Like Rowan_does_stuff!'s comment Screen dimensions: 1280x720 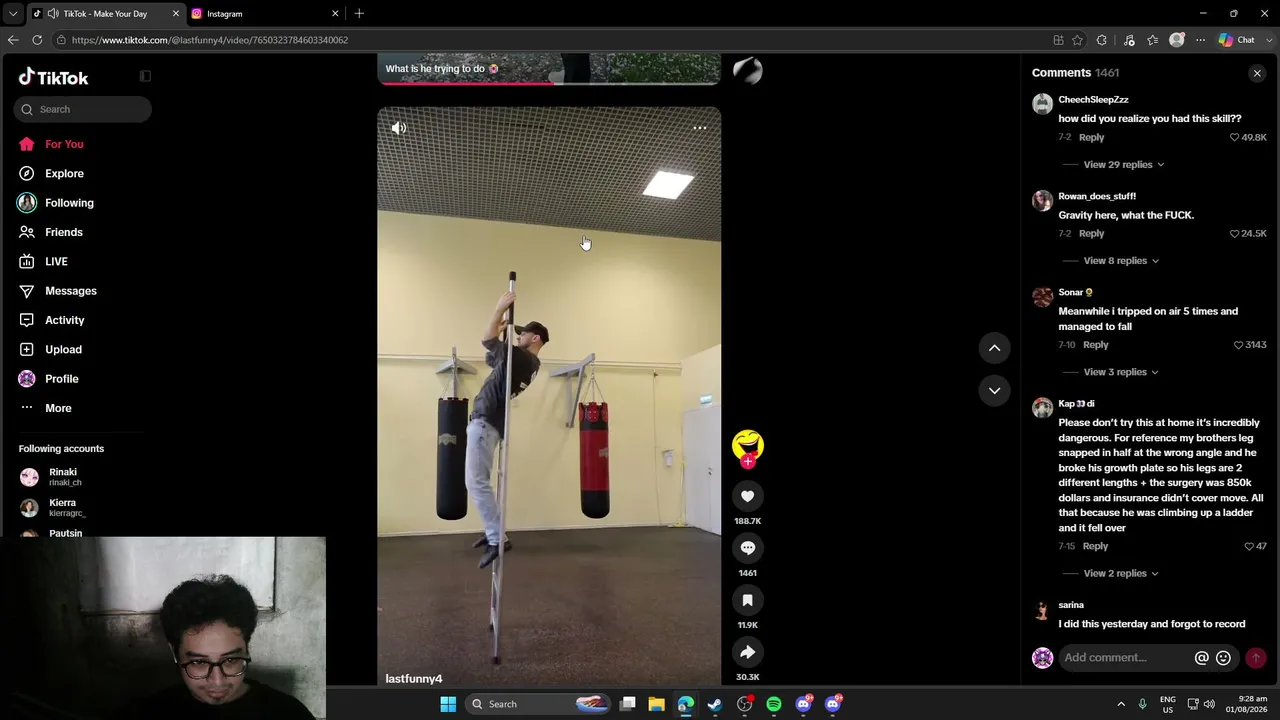pos(1234,234)
